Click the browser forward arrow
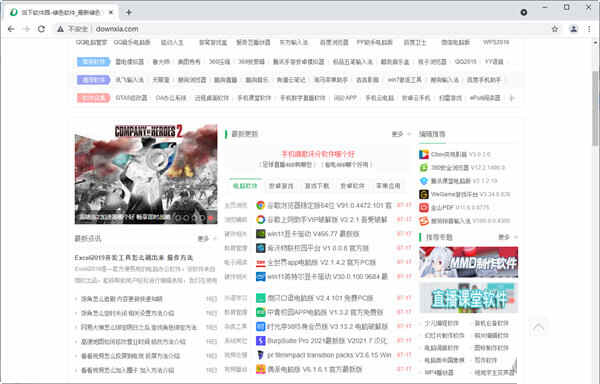 26,29
